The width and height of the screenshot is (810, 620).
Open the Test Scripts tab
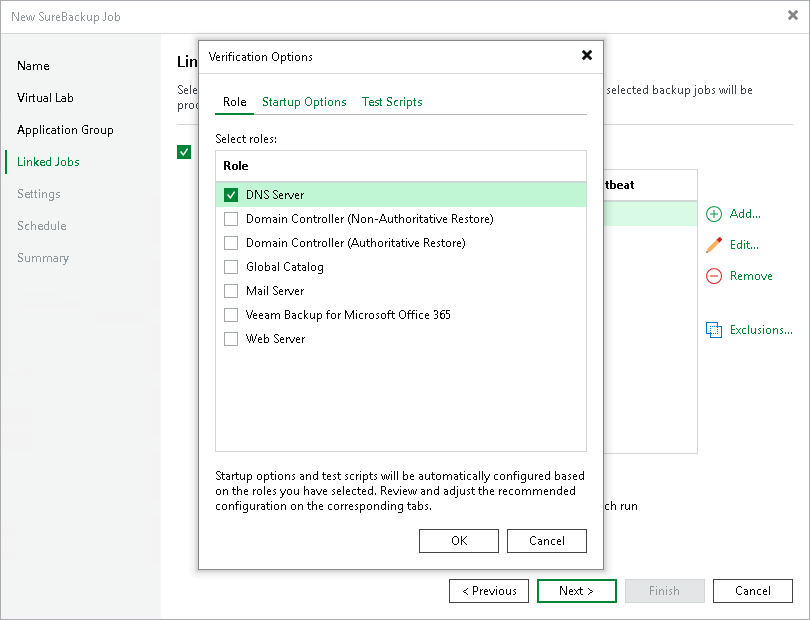click(392, 102)
